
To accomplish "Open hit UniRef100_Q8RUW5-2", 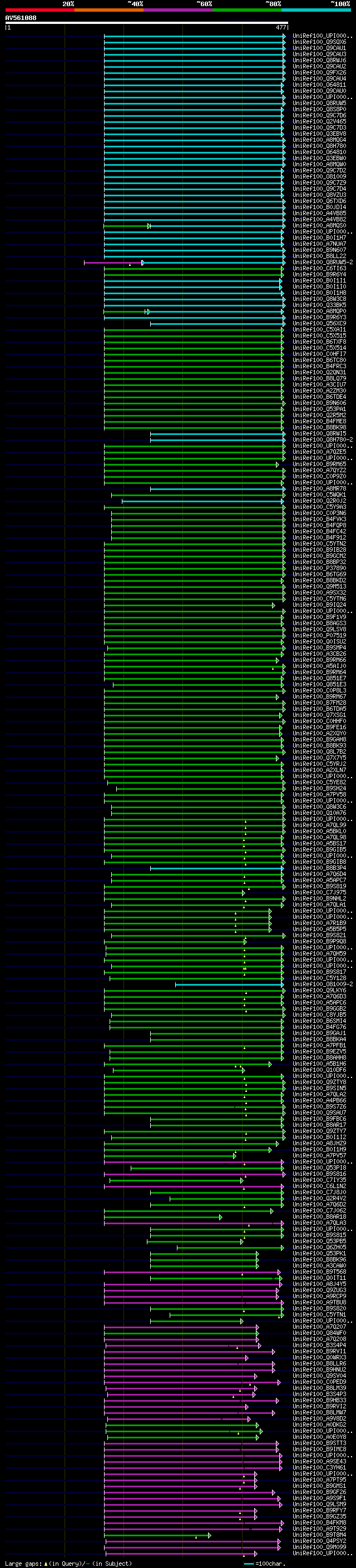I will point(323,263).
